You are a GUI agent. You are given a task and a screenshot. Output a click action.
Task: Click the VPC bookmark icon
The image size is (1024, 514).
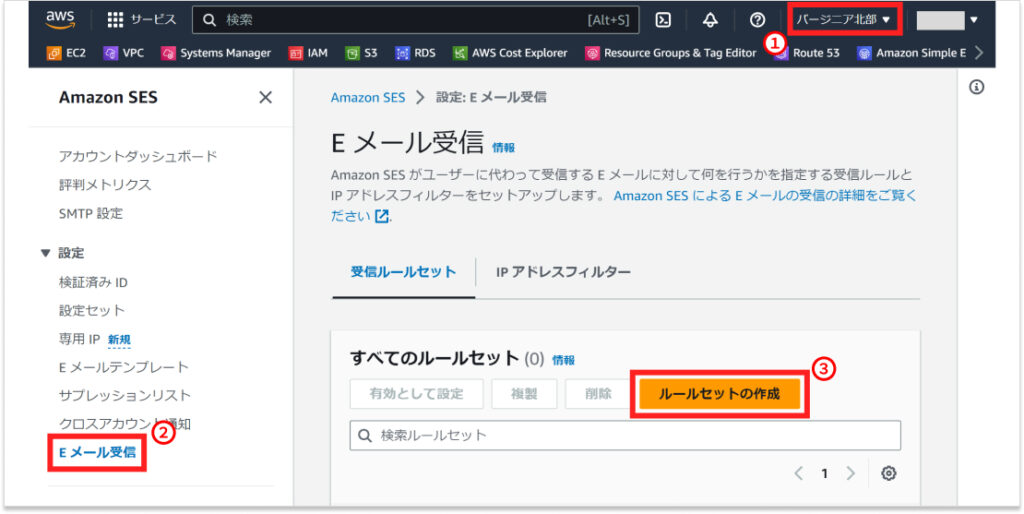tap(111, 53)
